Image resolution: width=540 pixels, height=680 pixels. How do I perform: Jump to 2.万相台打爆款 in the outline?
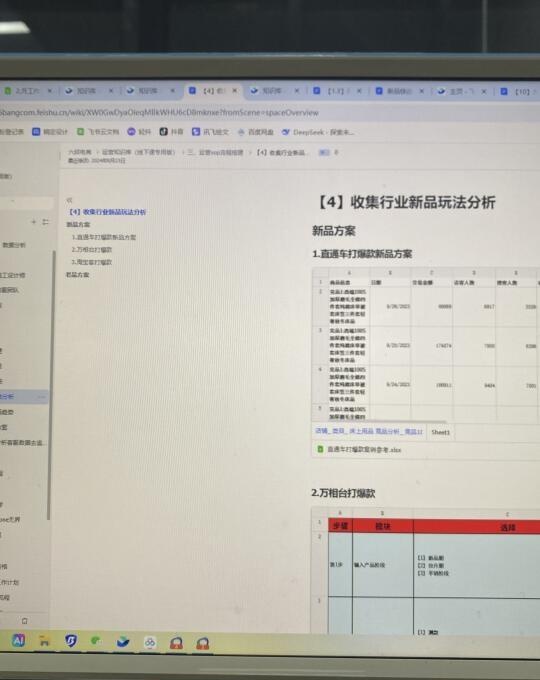(92, 250)
